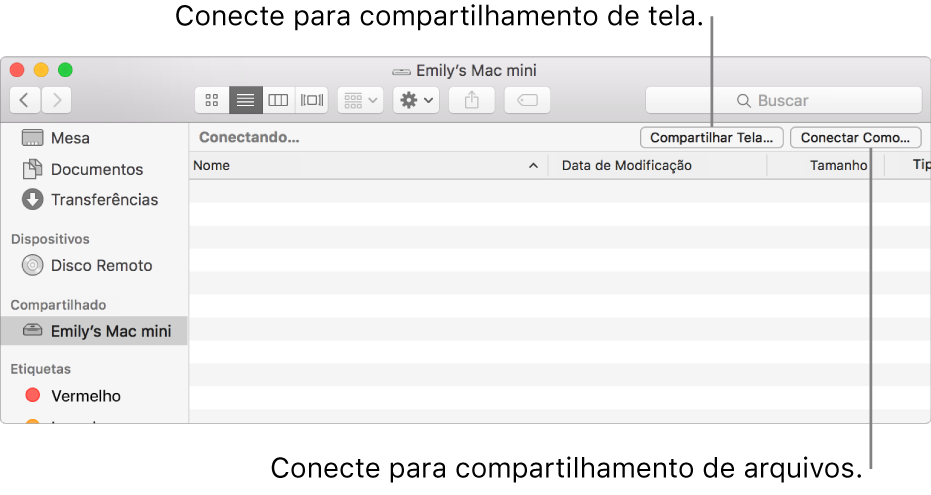
Task: Toggle sort order arrow in Nome column
Action: tap(533, 166)
